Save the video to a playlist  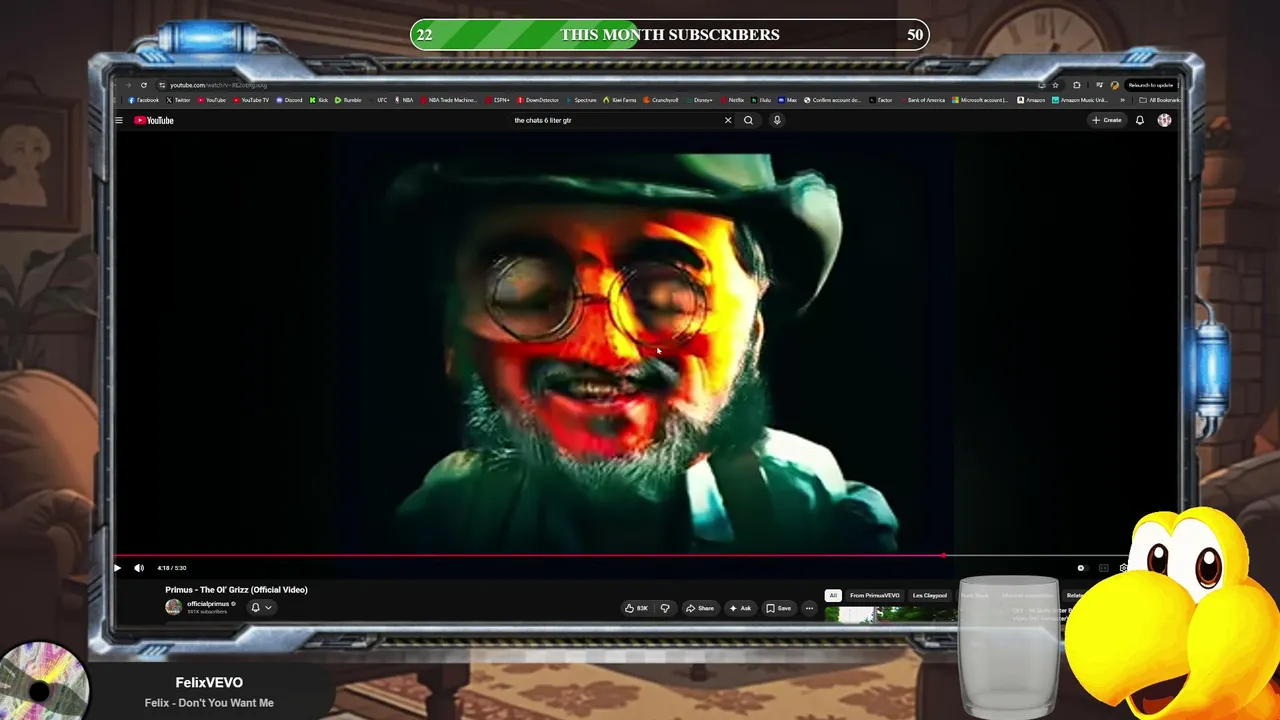pos(779,608)
